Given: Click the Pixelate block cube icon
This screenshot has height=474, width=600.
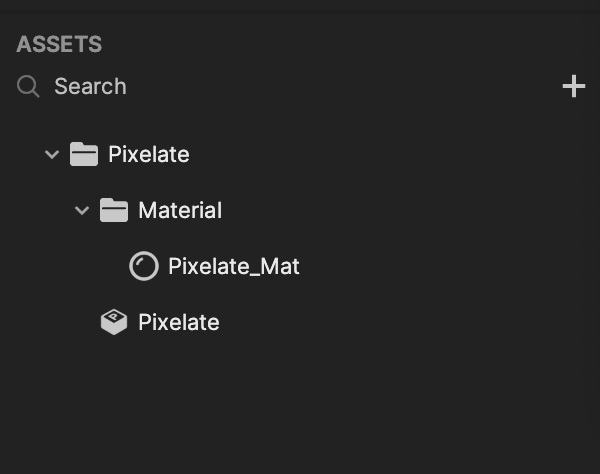Looking at the screenshot, I should tap(114, 322).
